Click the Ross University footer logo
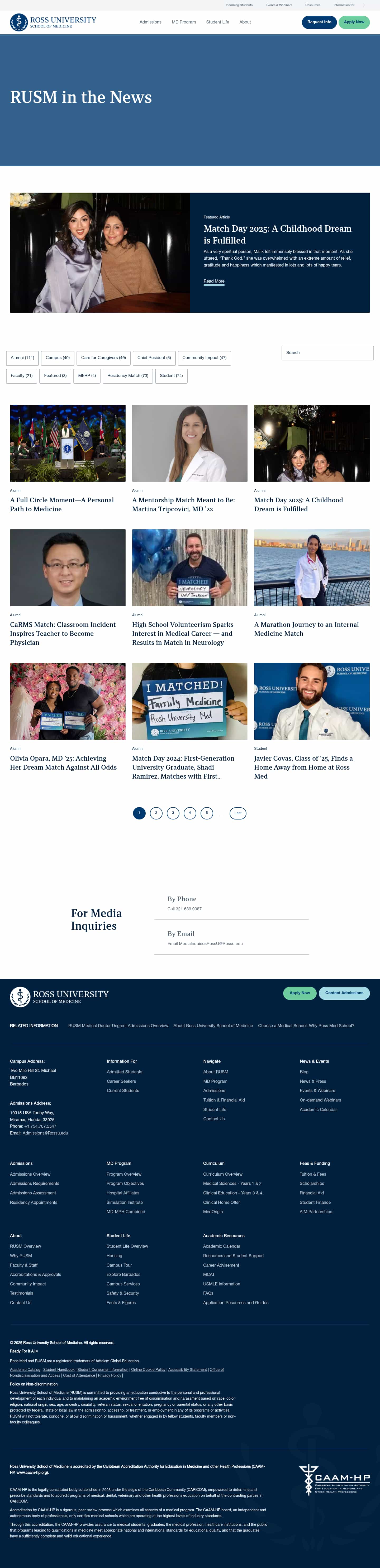380x1568 pixels. 59,997
